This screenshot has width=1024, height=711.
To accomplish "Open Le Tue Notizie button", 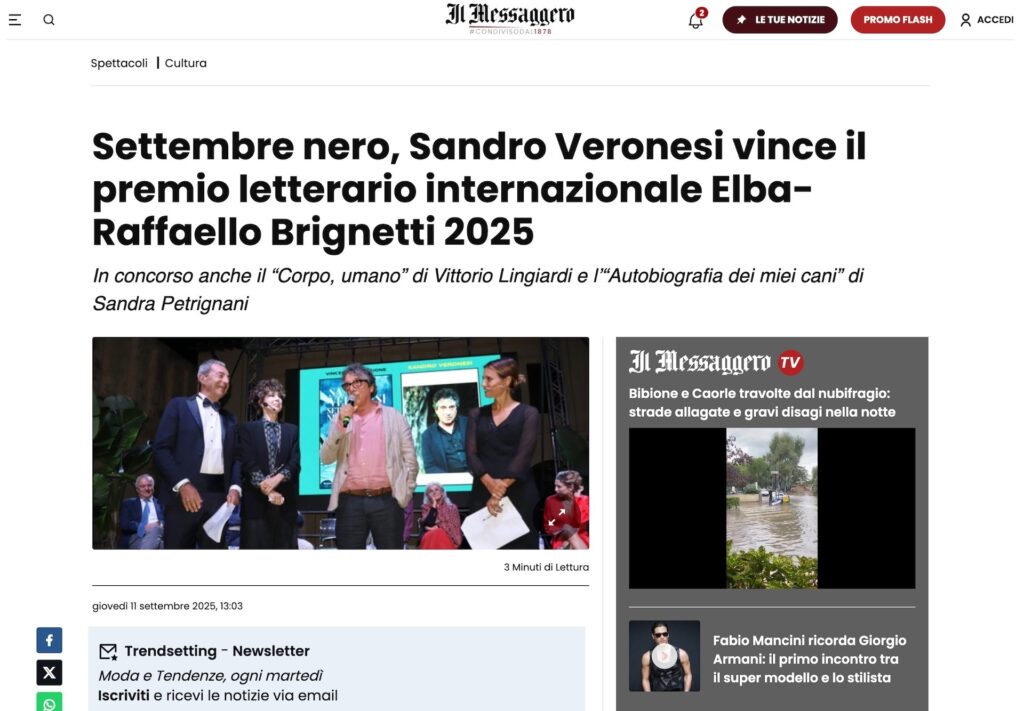I will click(x=780, y=20).
